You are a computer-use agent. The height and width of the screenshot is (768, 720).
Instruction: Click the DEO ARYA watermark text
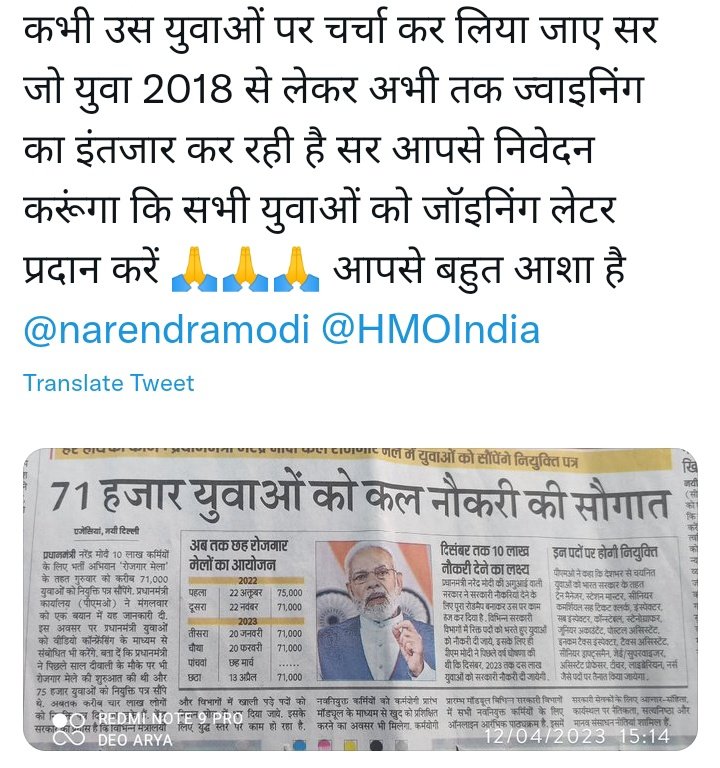click(135, 740)
